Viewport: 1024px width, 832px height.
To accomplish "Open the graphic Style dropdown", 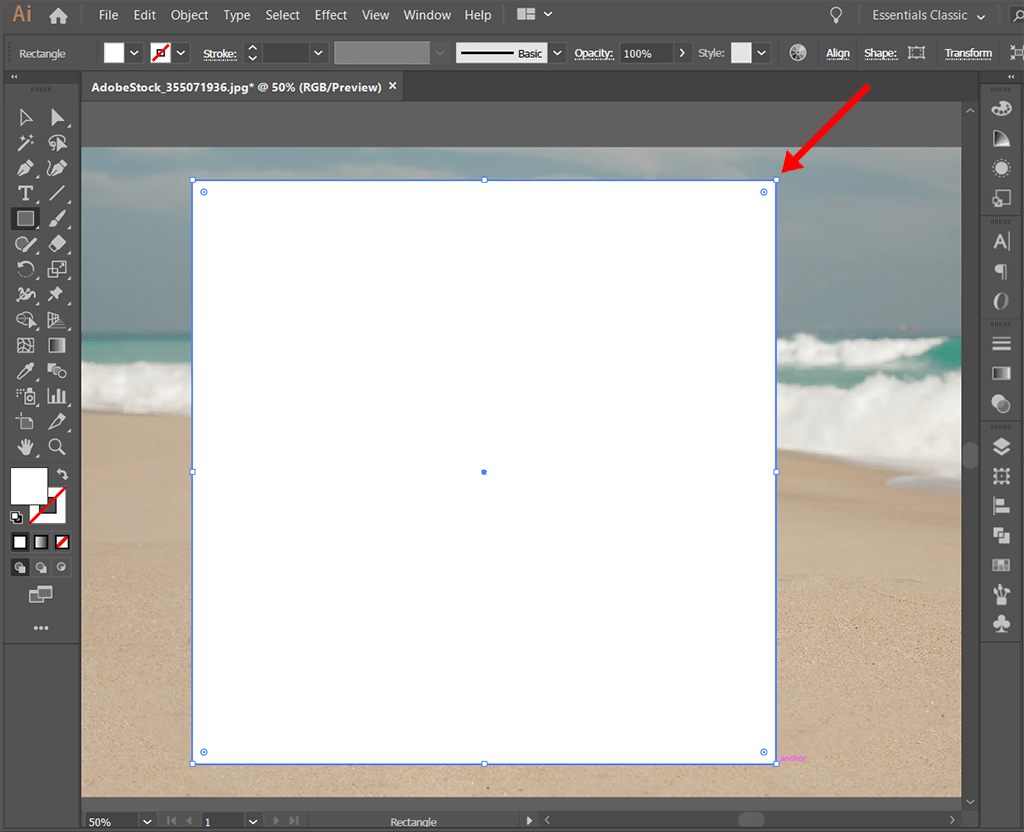I will click(x=761, y=53).
